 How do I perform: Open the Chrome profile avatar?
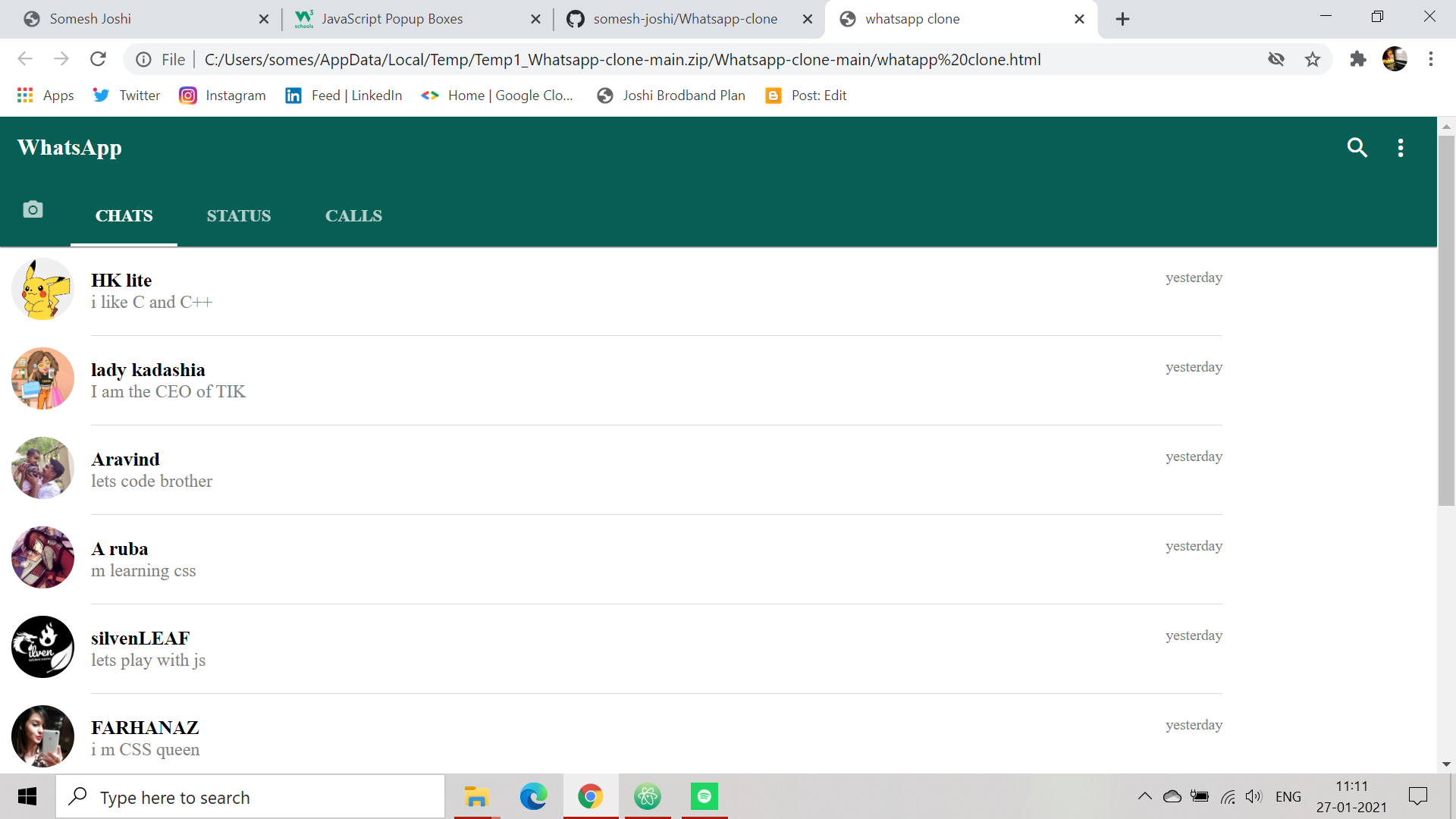coord(1395,59)
